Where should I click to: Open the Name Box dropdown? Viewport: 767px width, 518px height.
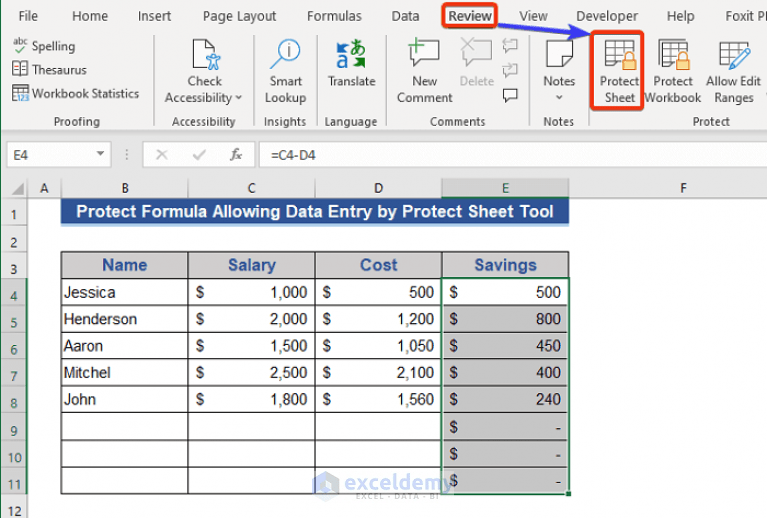[x=100, y=154]
